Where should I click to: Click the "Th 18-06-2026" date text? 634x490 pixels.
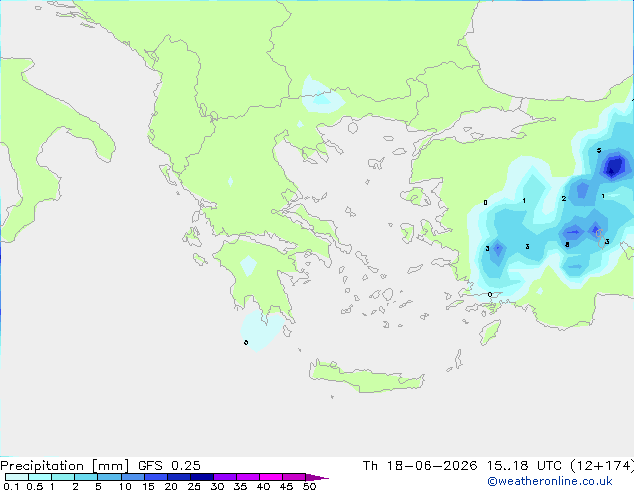click(x=420, y=466)
